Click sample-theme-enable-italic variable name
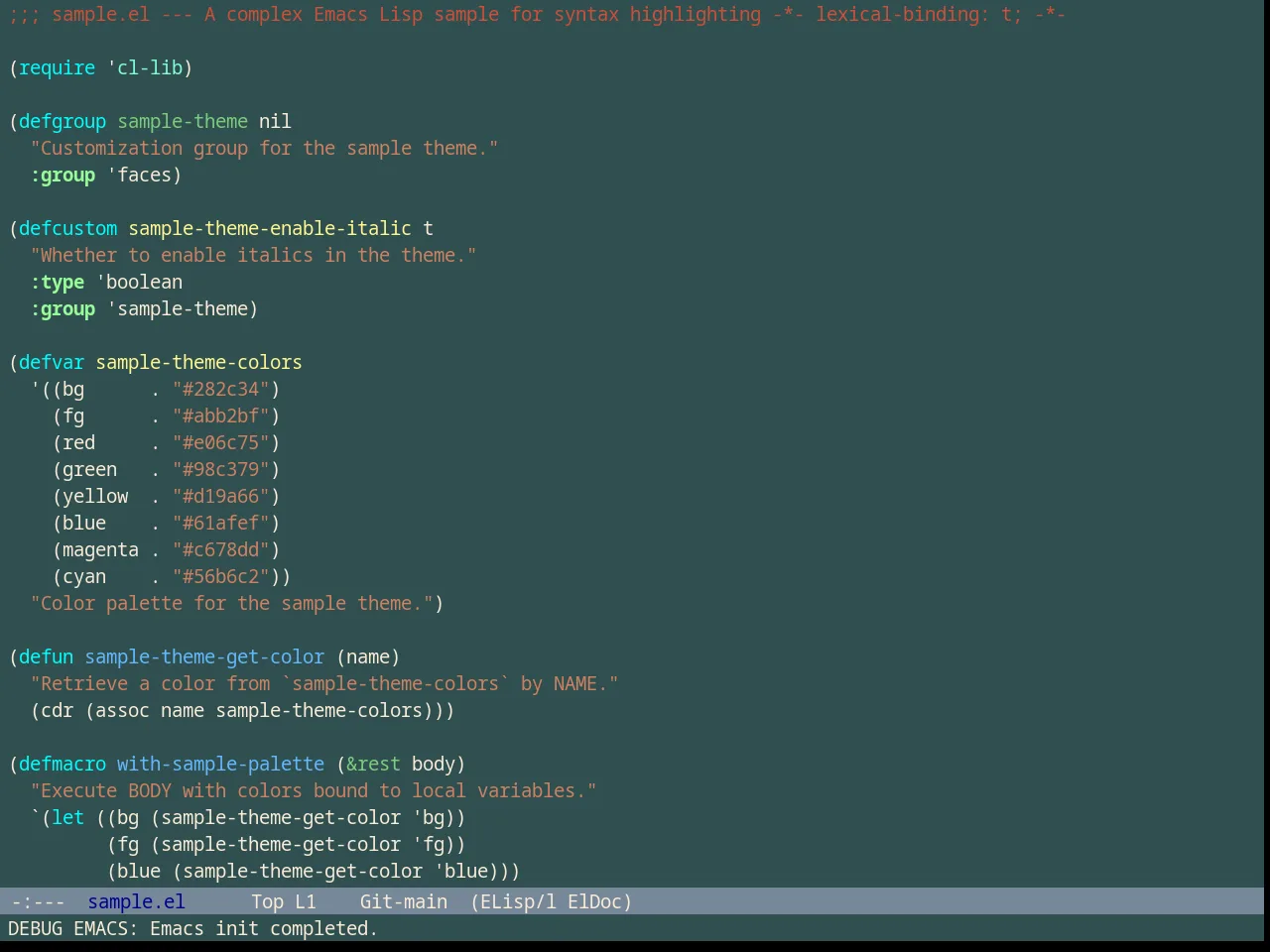 [270, 228]
